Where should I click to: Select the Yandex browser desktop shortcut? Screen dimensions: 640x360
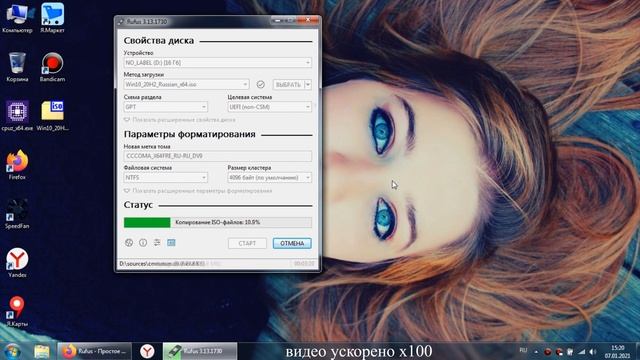(17, 263)
